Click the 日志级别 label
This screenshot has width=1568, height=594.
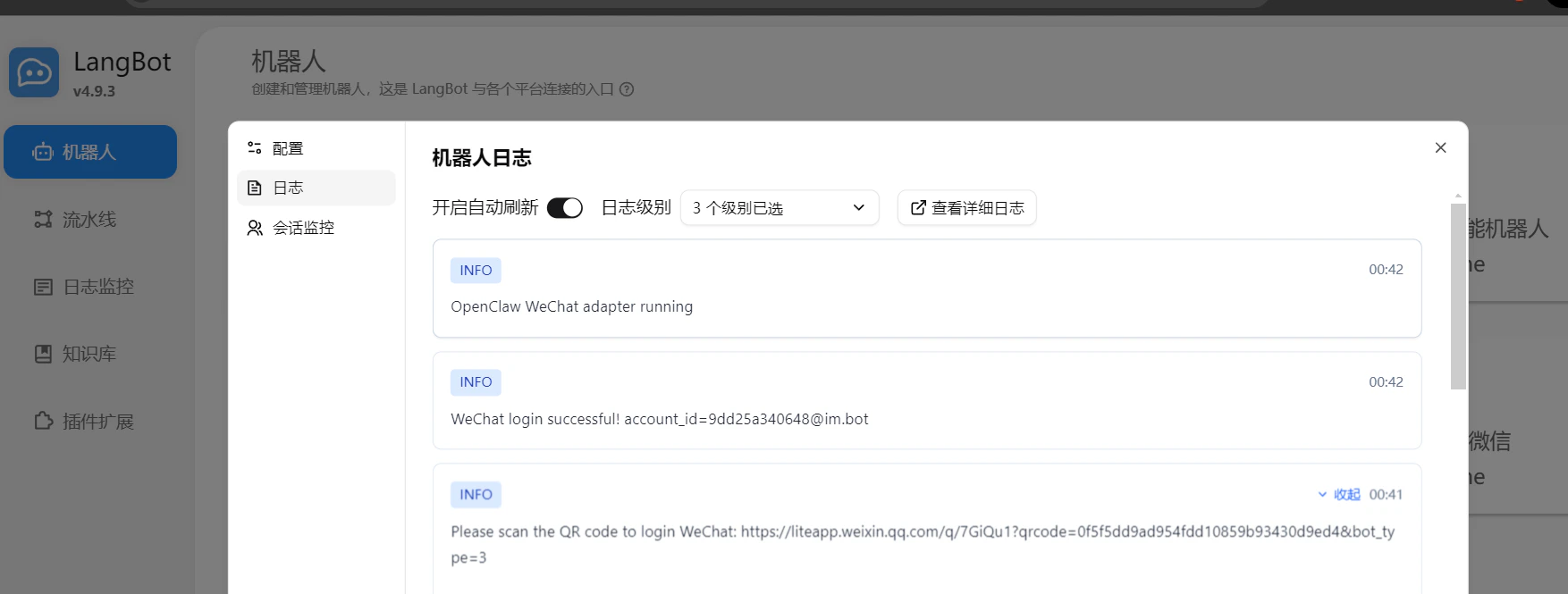click(636, 208)
